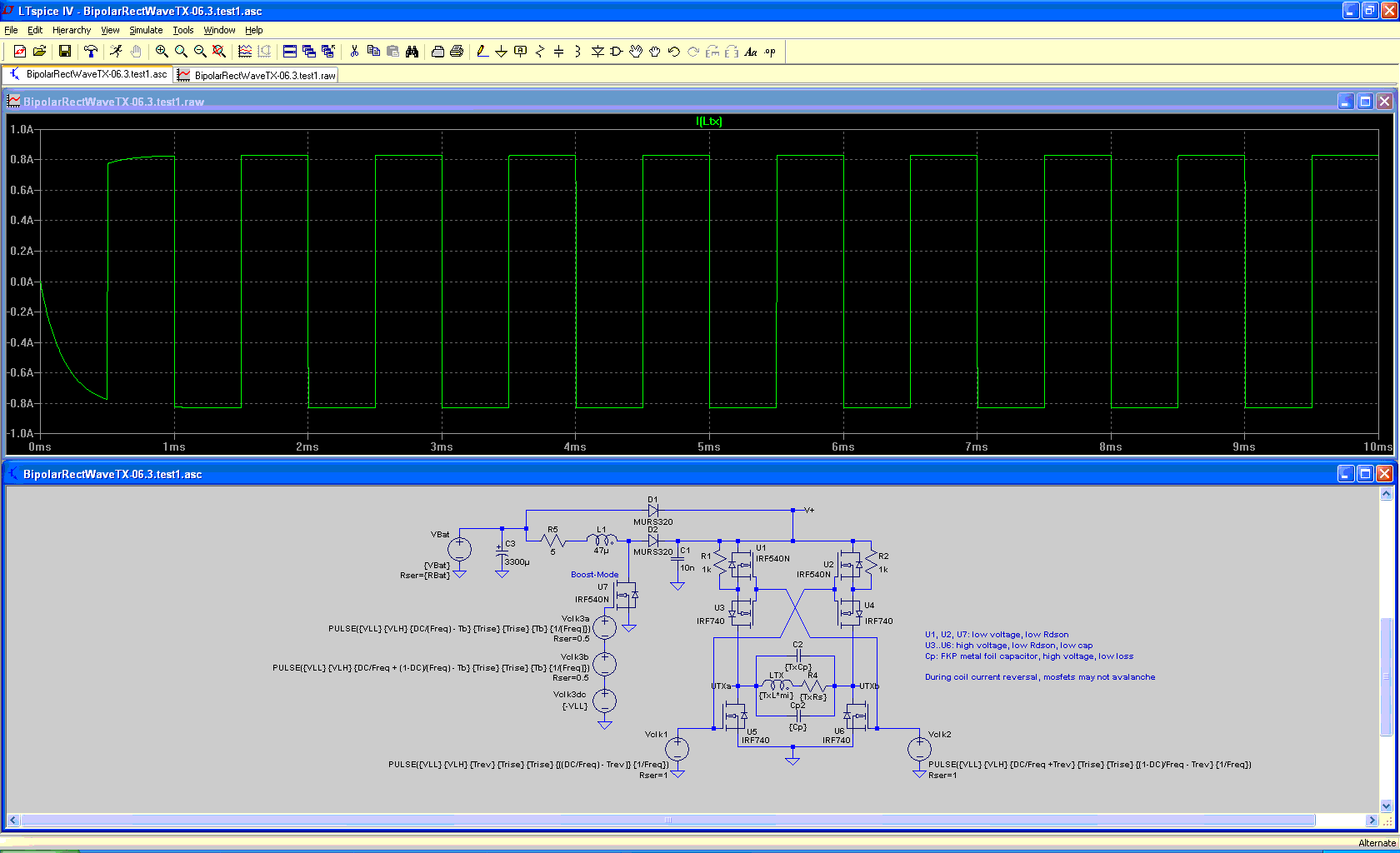The width and height of the screenshot is (1400, 853).
Task: Save the file using the floppy icon
Action: tap(64, 52)
